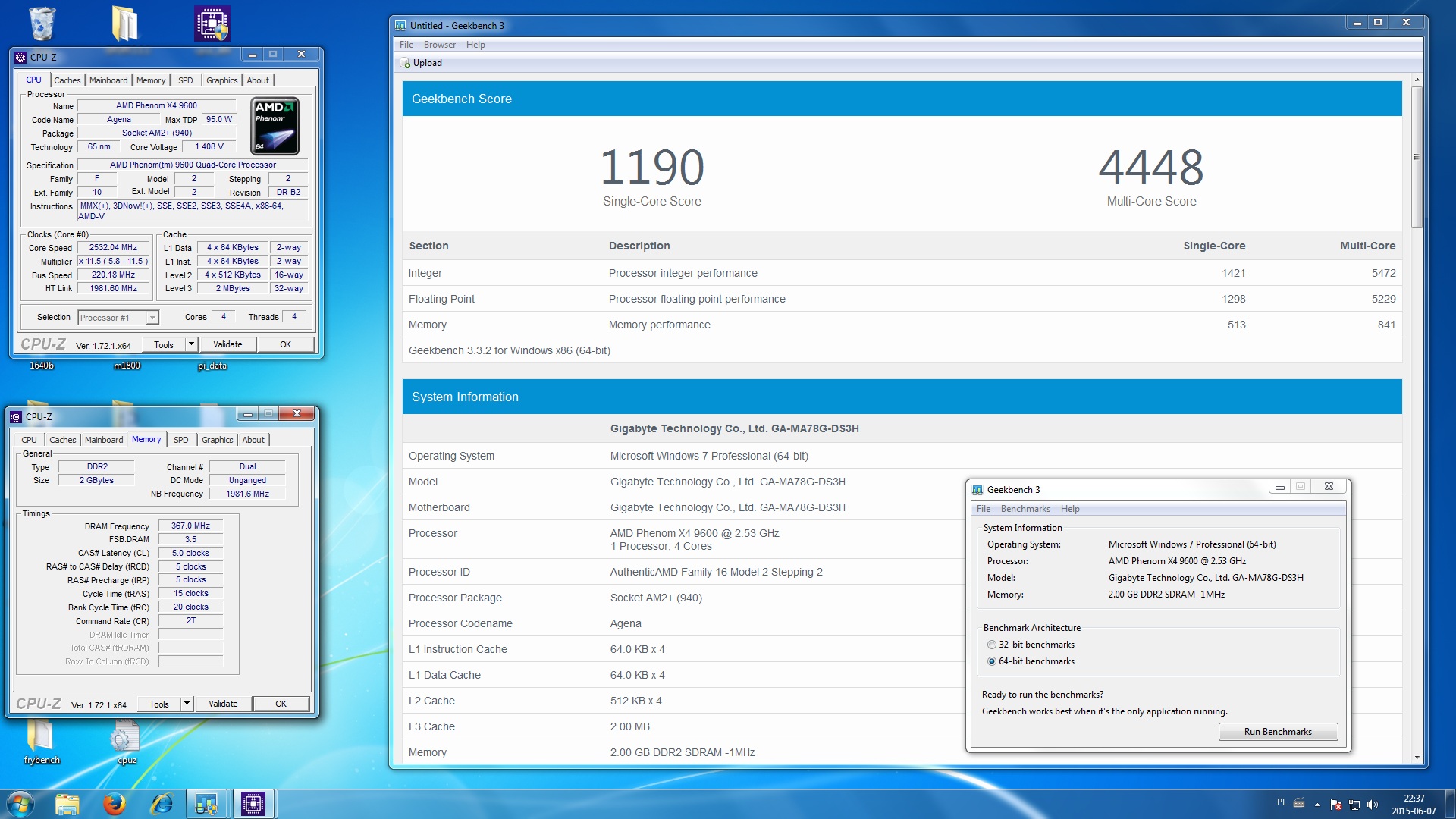
Task: Click the PL input language indicator
Action: point(1282,802)
